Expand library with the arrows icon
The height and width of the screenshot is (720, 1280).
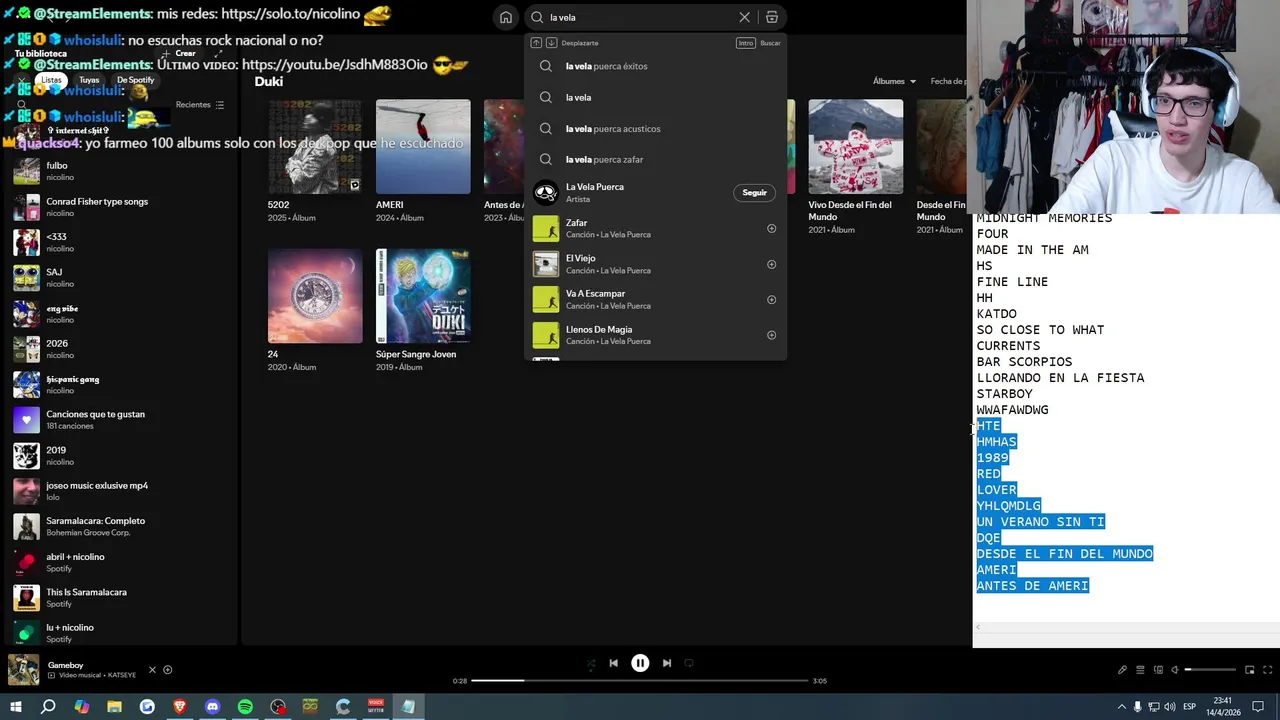pyautogui.click(x=218, y=53)
